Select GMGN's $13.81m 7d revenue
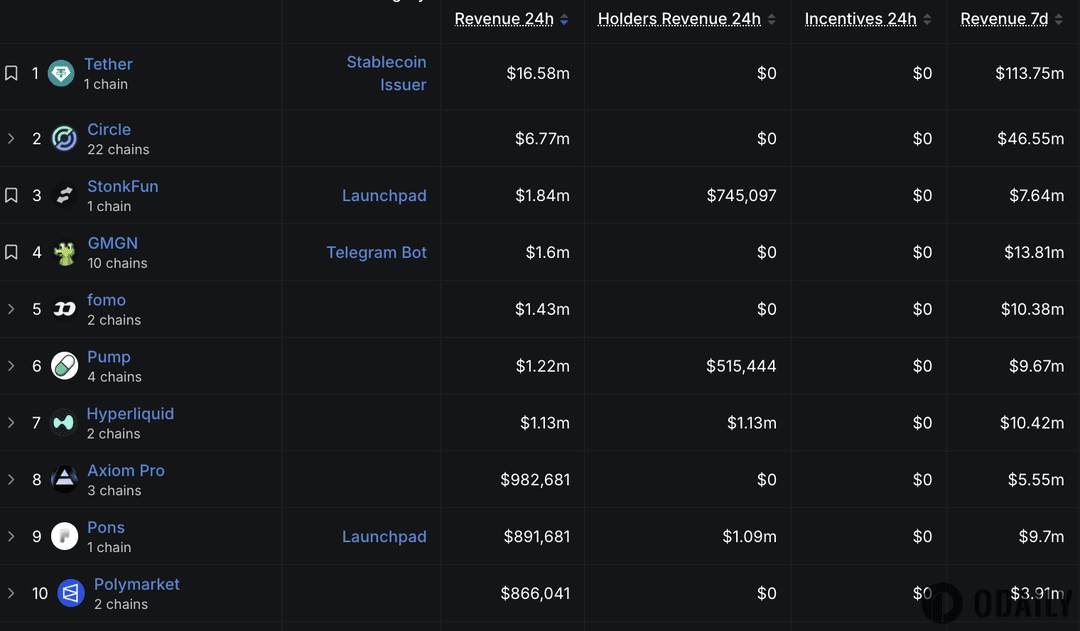Image resolution: width=1080 pixels, height=631 pixels. (1034, 252)
